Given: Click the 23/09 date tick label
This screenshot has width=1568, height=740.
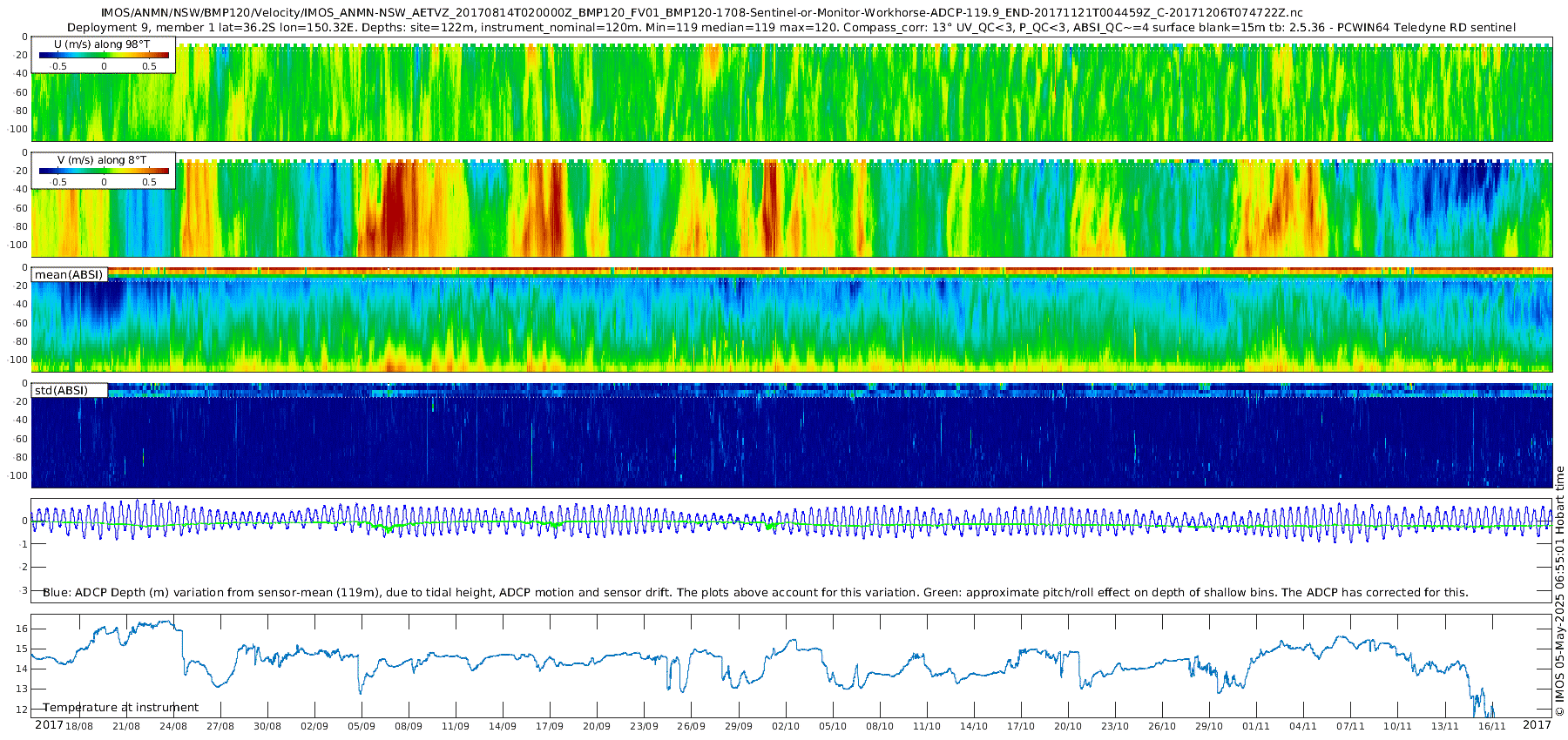Looking at the screenshot, I should [x=644, y=726].
